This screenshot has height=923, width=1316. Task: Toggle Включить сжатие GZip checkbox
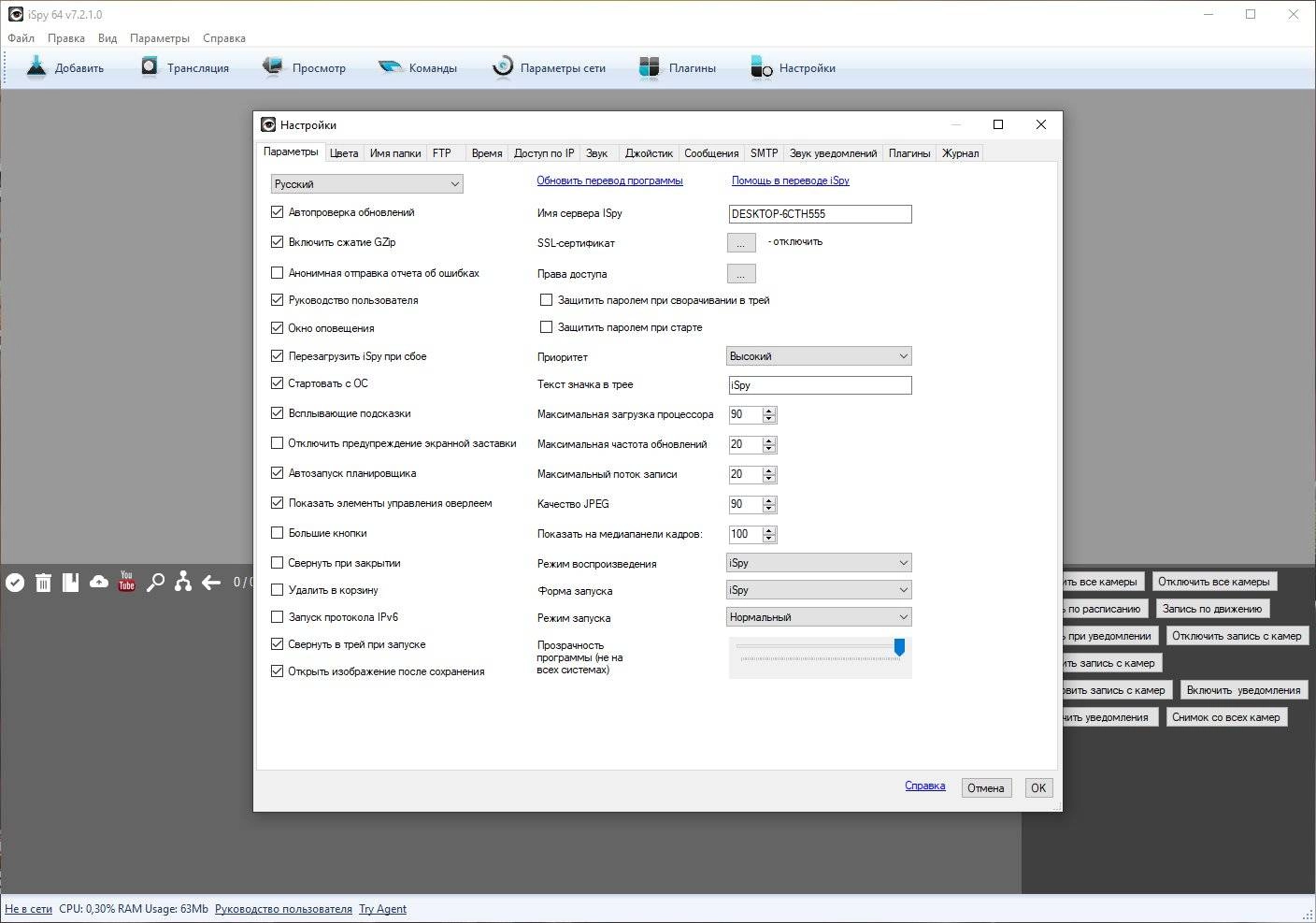277,242
